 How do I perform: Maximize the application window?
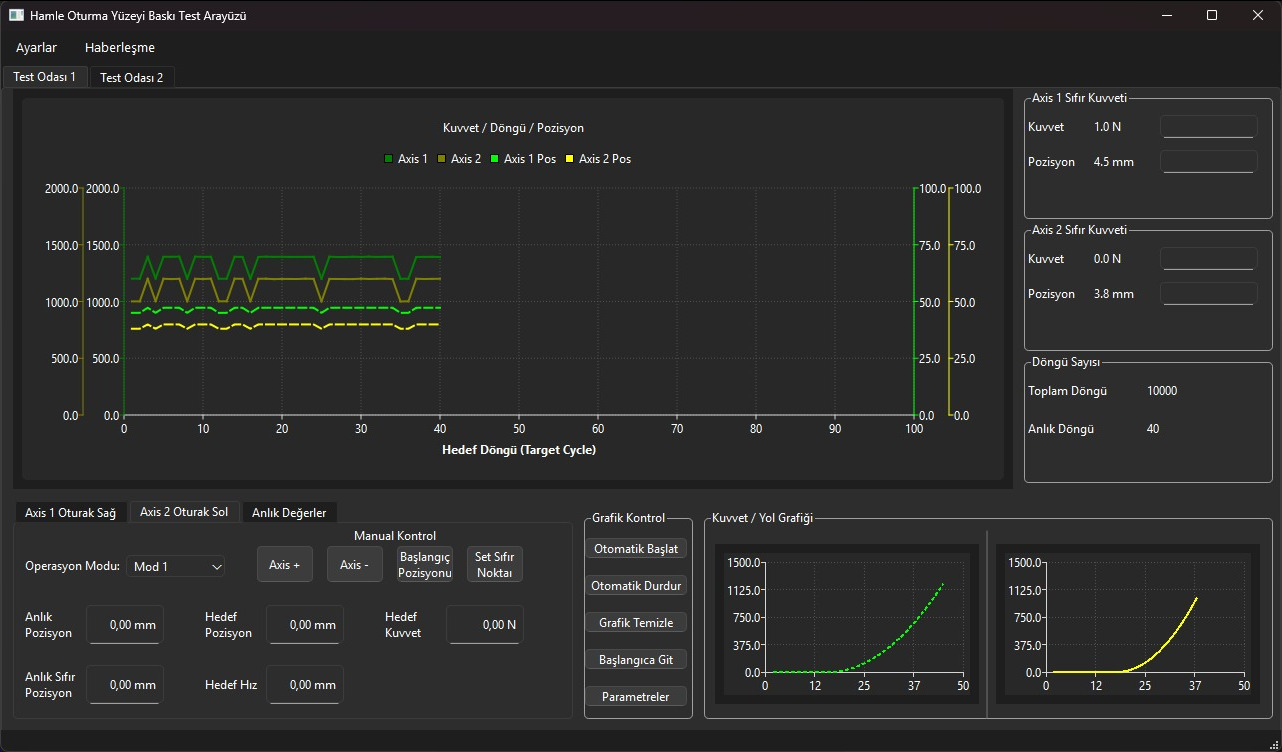[1212, 15]
